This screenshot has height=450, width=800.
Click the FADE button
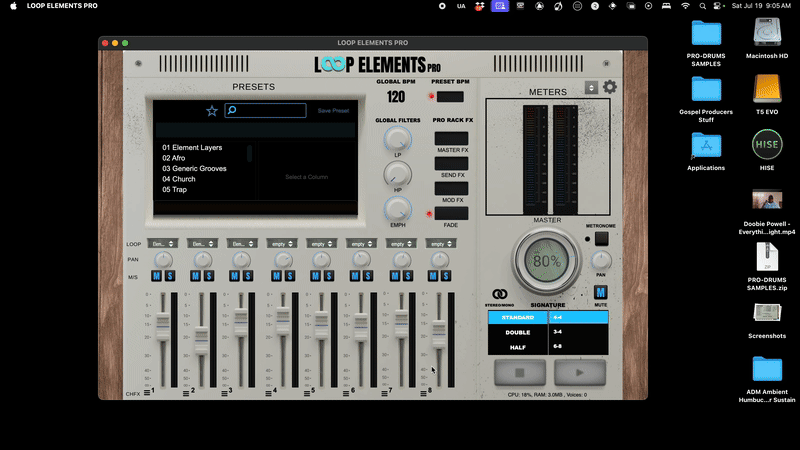point(452,213)
